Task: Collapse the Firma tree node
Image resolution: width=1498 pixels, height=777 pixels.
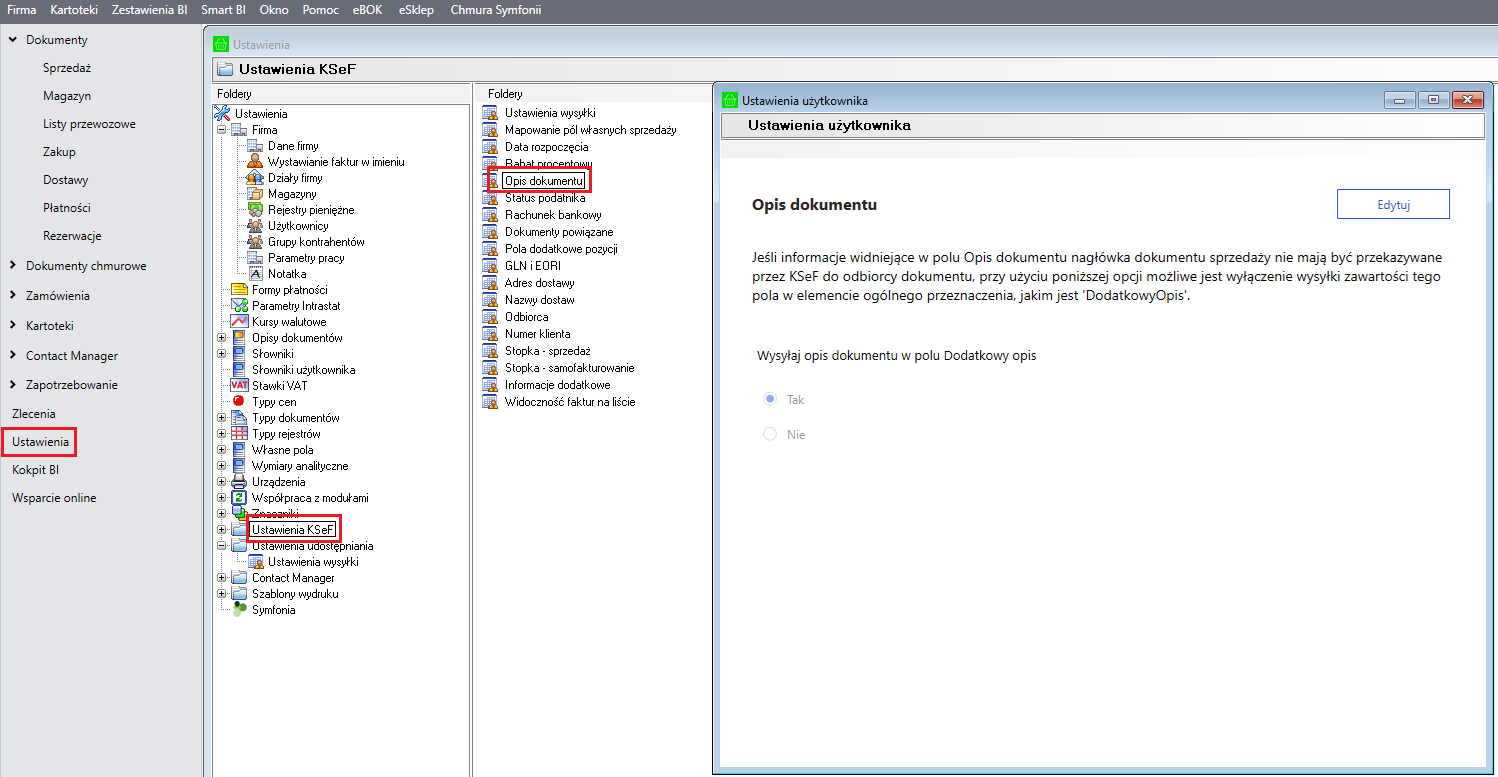Action: click(222, 130)
